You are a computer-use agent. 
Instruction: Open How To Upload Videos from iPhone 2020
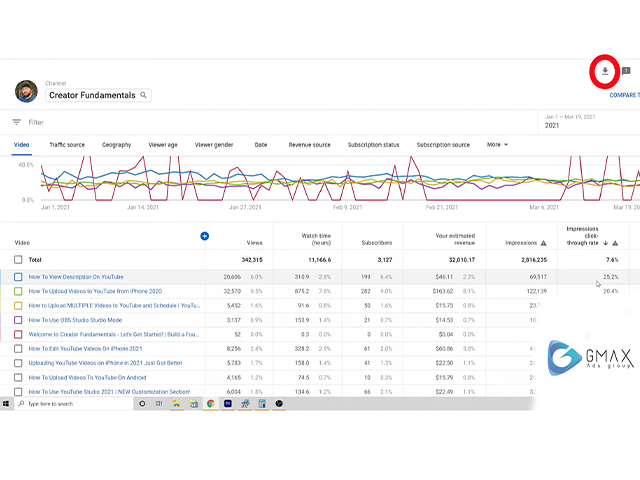95,291
